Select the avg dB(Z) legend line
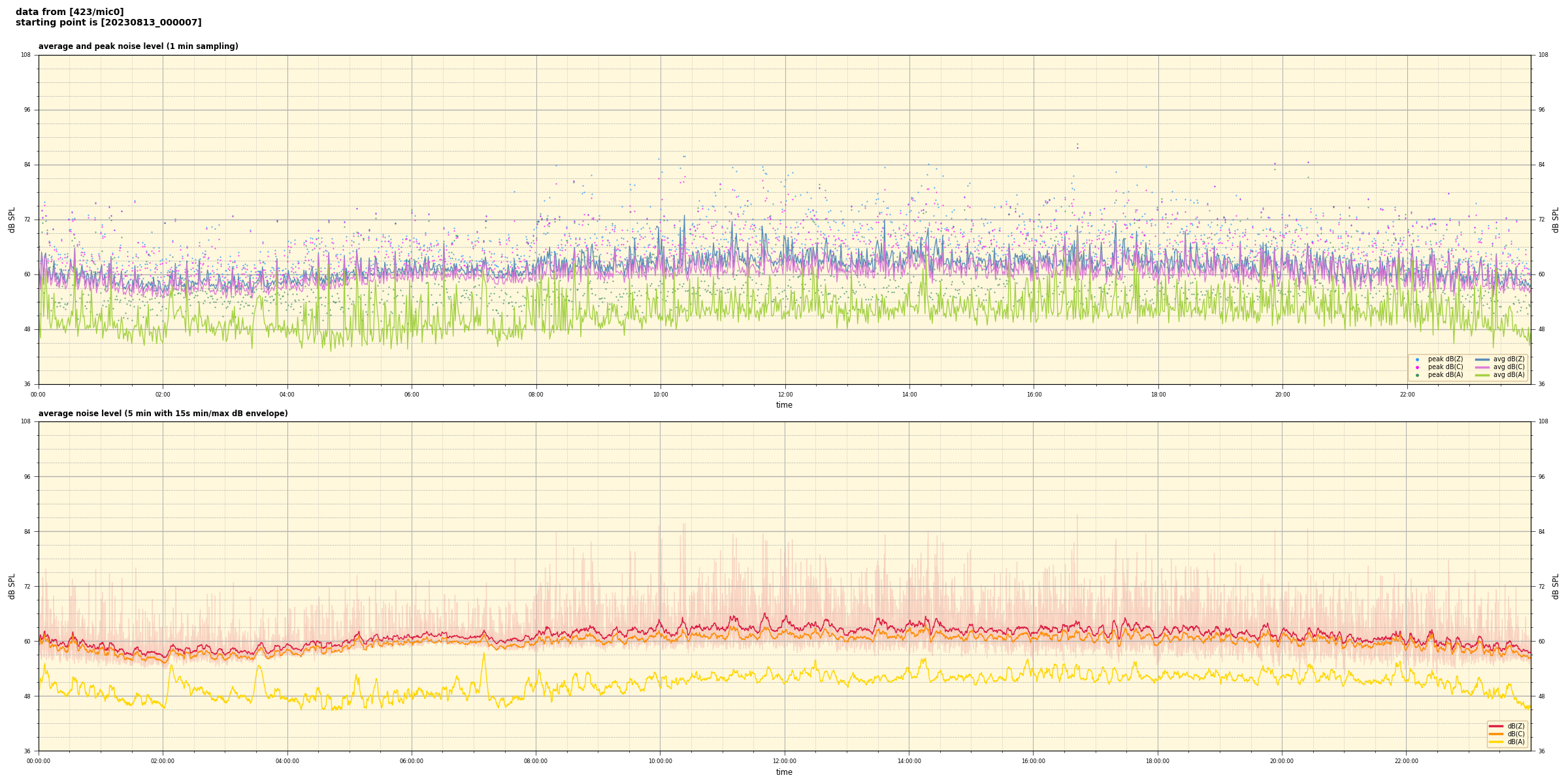 (1482, 359)
